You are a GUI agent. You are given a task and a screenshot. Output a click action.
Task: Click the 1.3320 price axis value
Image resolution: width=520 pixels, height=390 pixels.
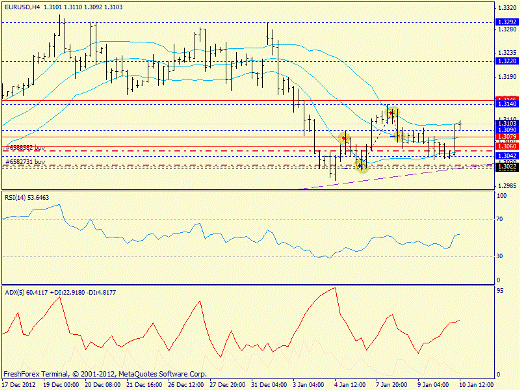pos(507,8)
